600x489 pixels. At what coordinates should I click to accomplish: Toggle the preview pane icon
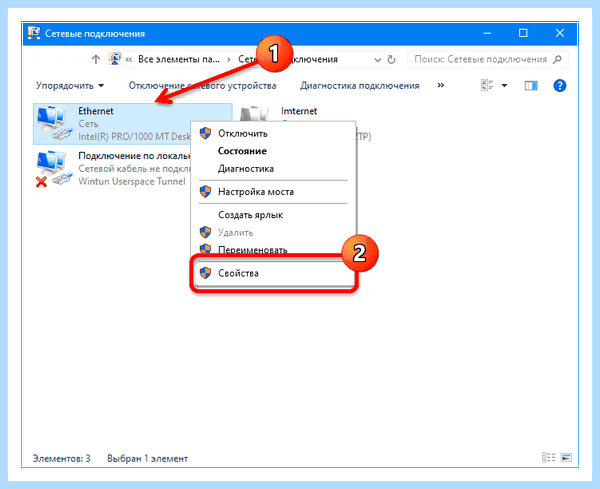pos(531,86)
